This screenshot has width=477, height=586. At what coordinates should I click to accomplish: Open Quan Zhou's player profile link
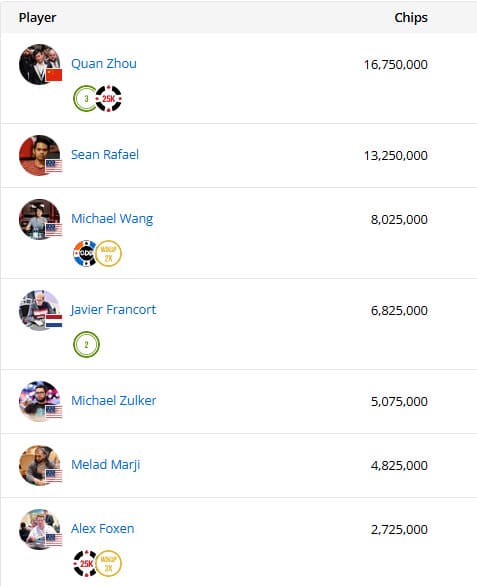[104, 64]
